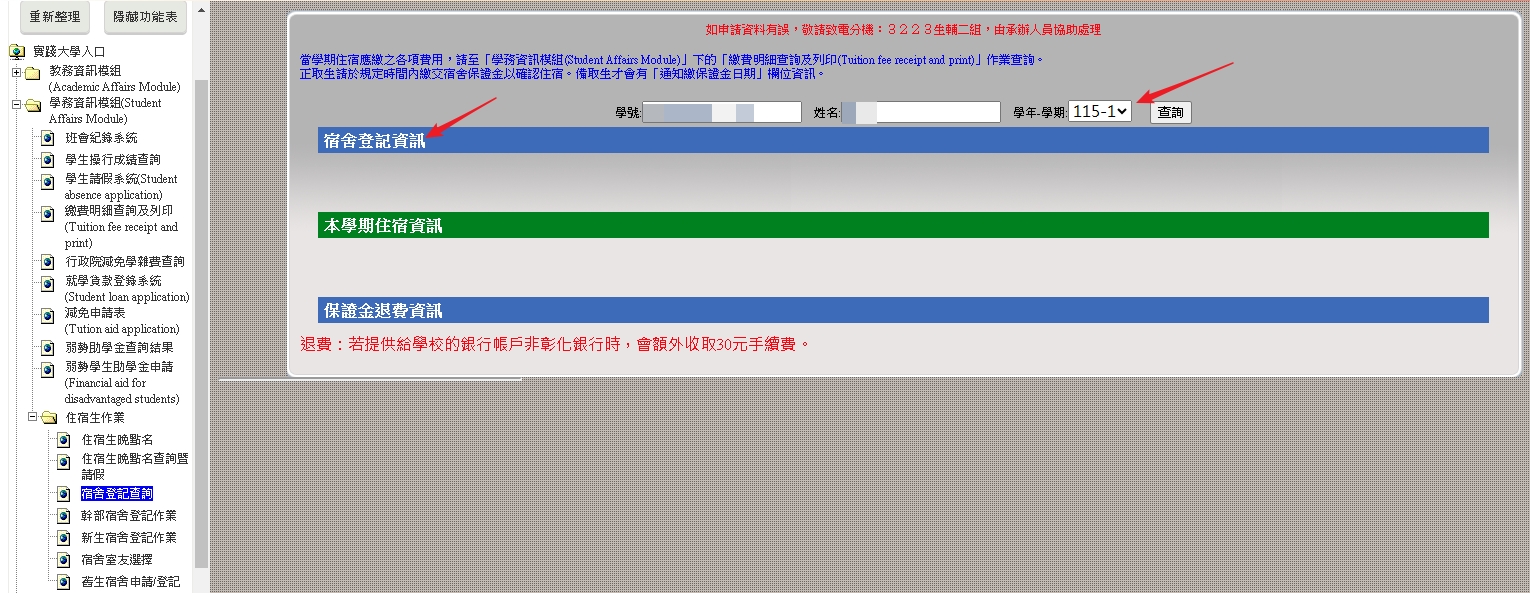Click the sidebar scroll up arrow

click(x=201, y=11)
